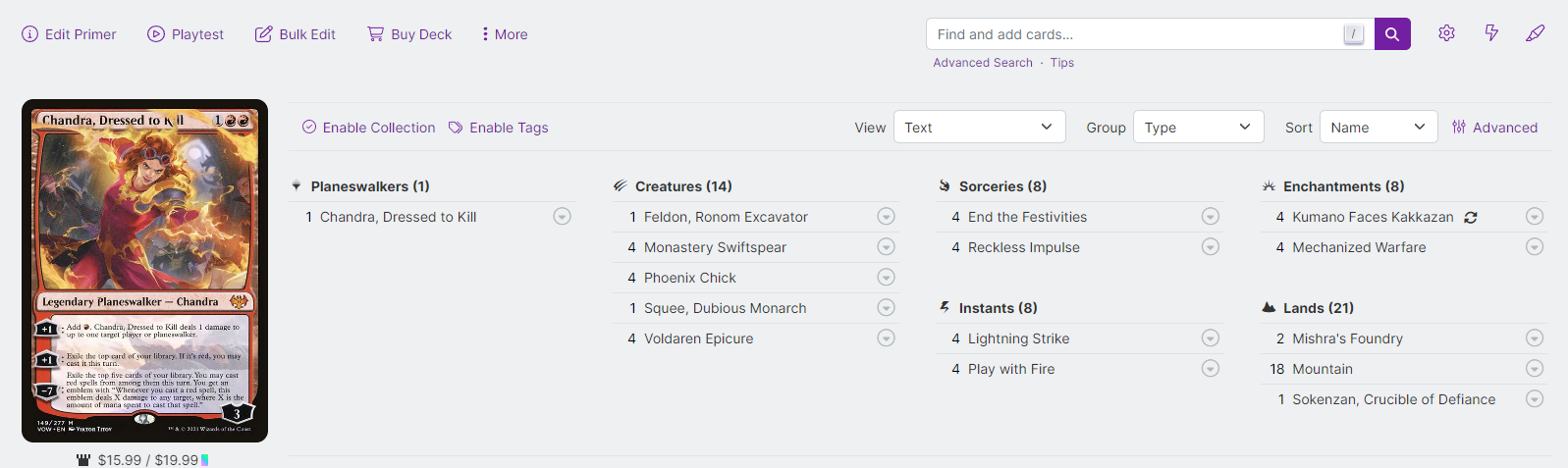Open the settings gear icon
The image size is (1568, 468).
click(1446, 33)
